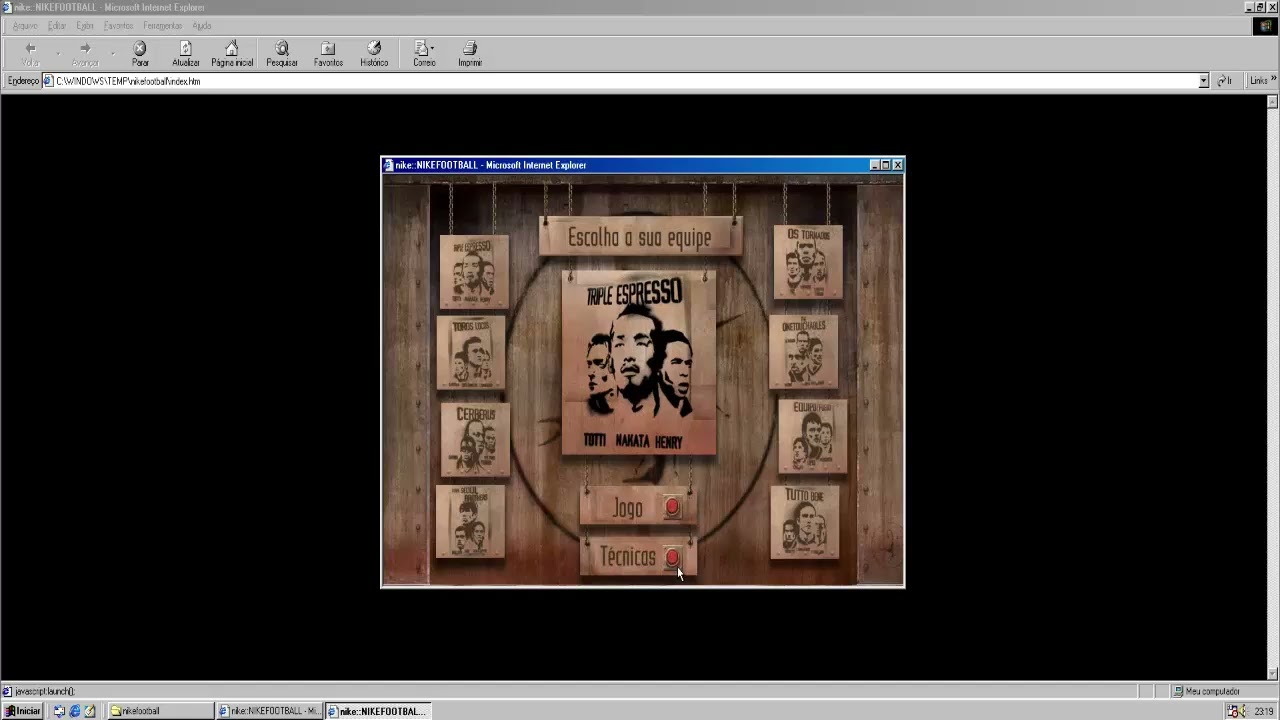Click the Jogo sign label

(x=628, y=509)
